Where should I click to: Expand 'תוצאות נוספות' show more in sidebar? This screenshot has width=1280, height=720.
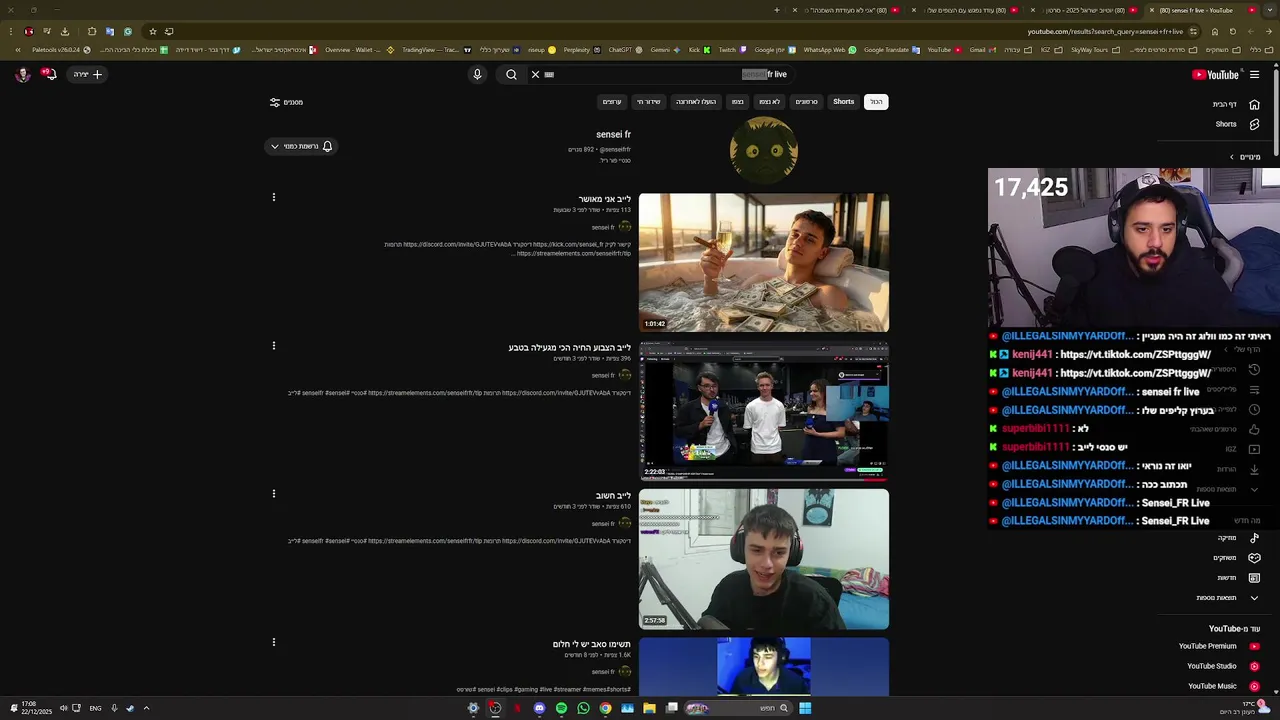pyautogui.click(x=1228, y=598)
